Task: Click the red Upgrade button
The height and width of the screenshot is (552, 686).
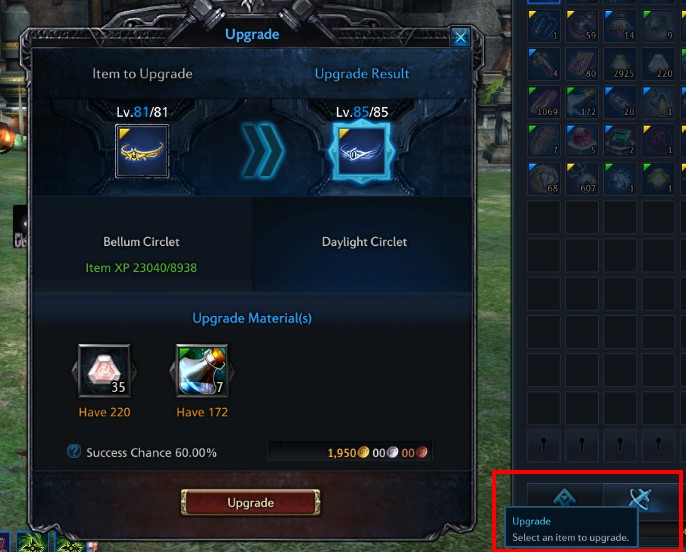Action: tap(250, 503)
